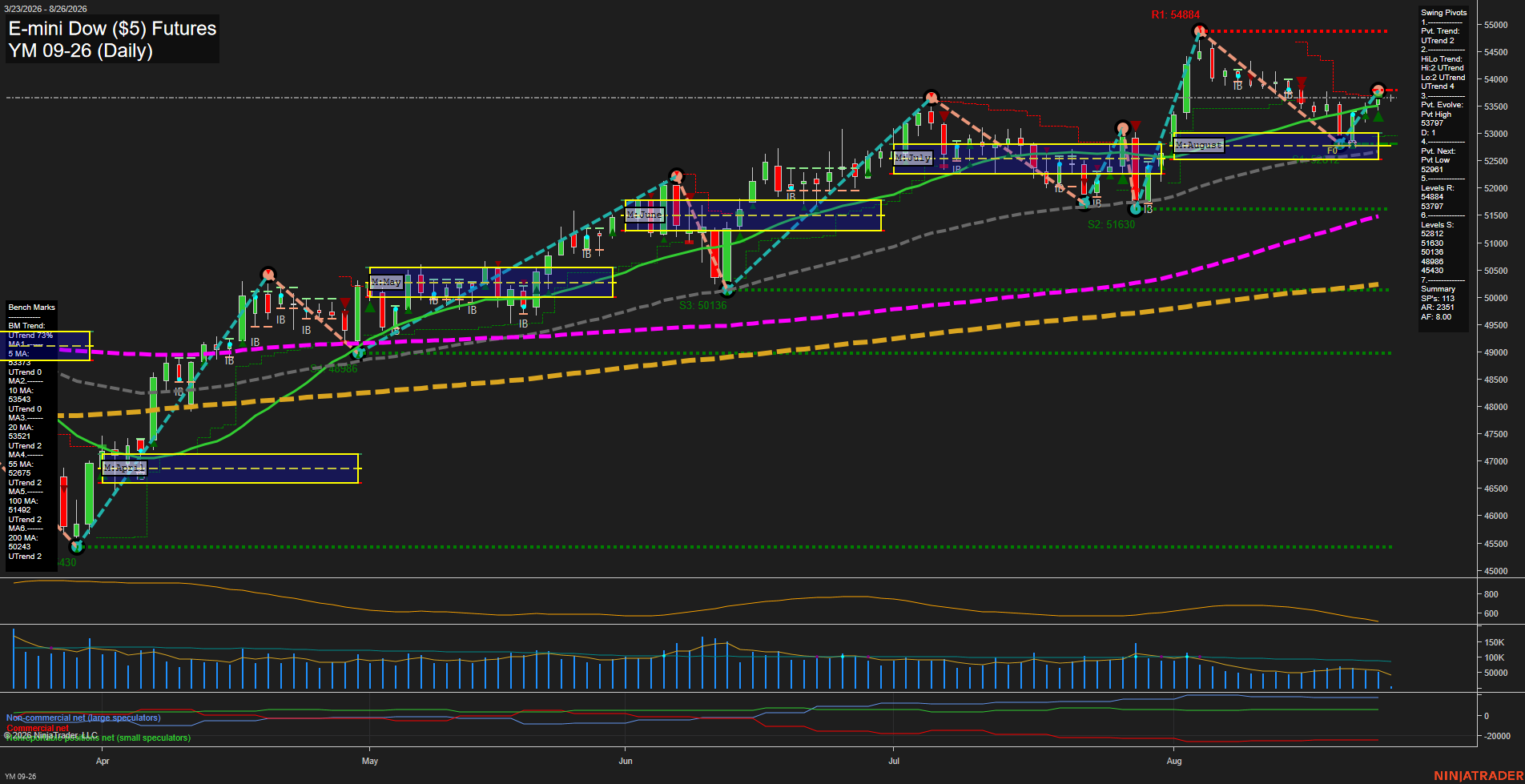Viewport: 1525px width, 784px height.
Task: Click the 'UTrend 73%' benchmark trend value
Action: pyautogui.click(x=30, y=336)
